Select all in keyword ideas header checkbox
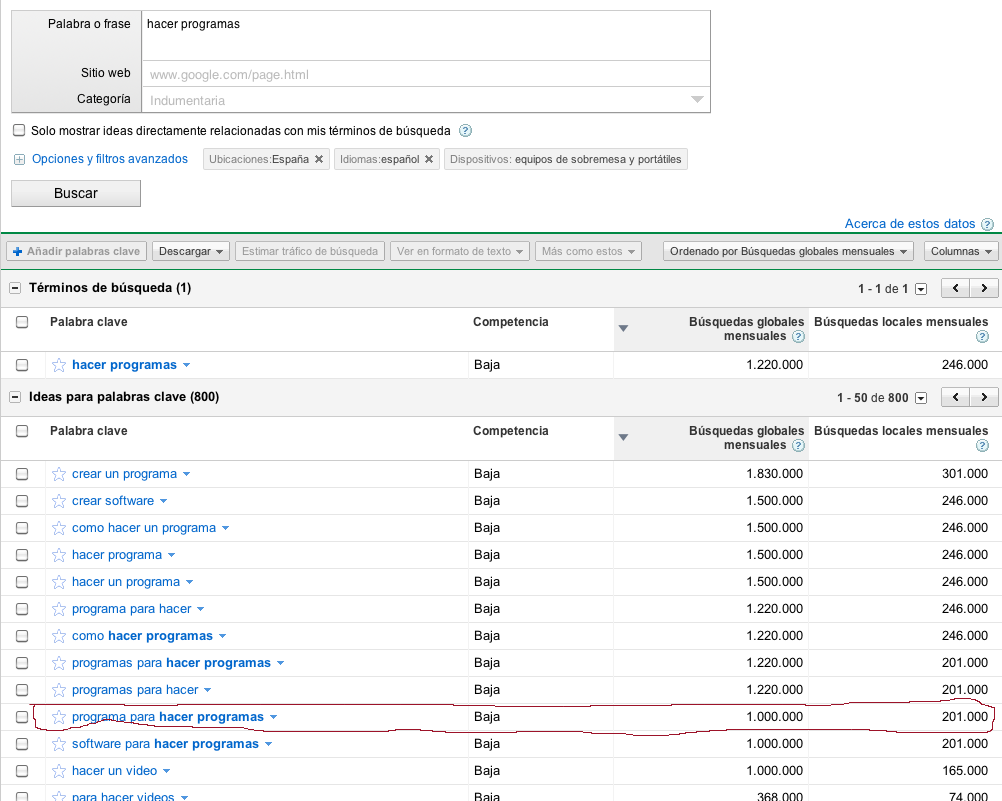The width and height of the screenshot is (1002, 801). (x=22, y=431)
